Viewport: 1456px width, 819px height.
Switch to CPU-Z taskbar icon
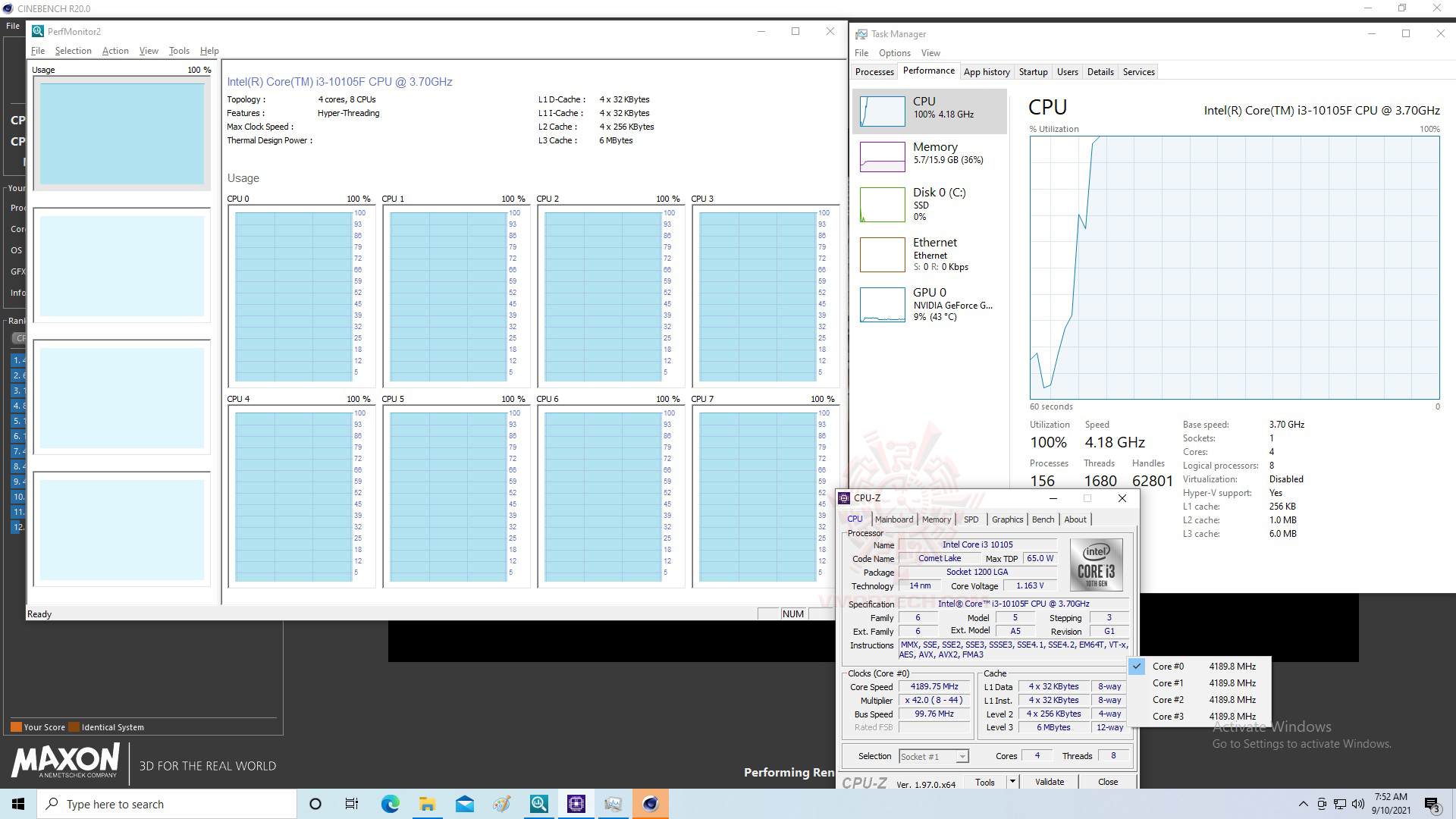tap(576, 804)
